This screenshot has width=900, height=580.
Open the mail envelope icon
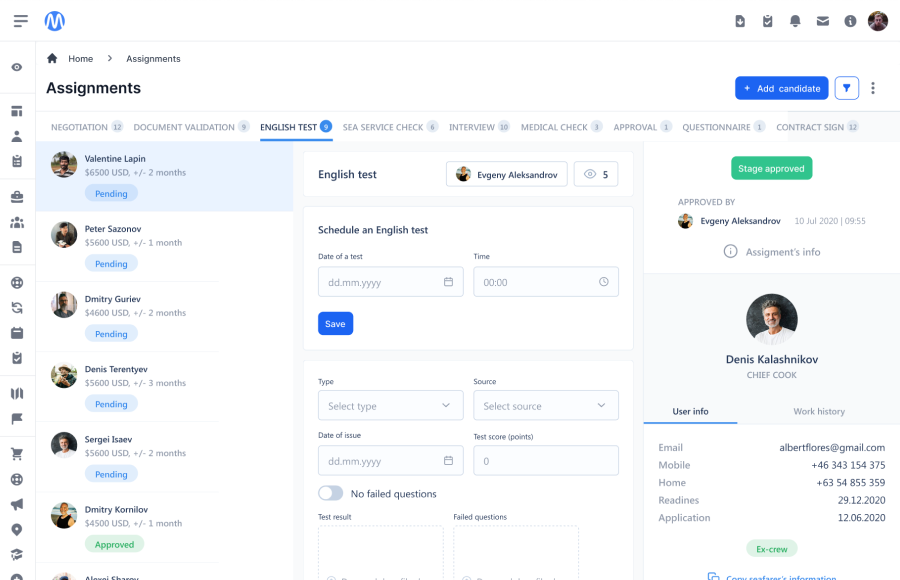tap(823, 21)
